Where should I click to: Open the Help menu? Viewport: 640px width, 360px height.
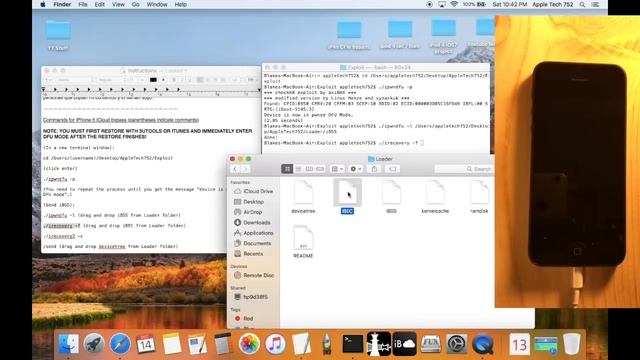click(x=181, y=4)
